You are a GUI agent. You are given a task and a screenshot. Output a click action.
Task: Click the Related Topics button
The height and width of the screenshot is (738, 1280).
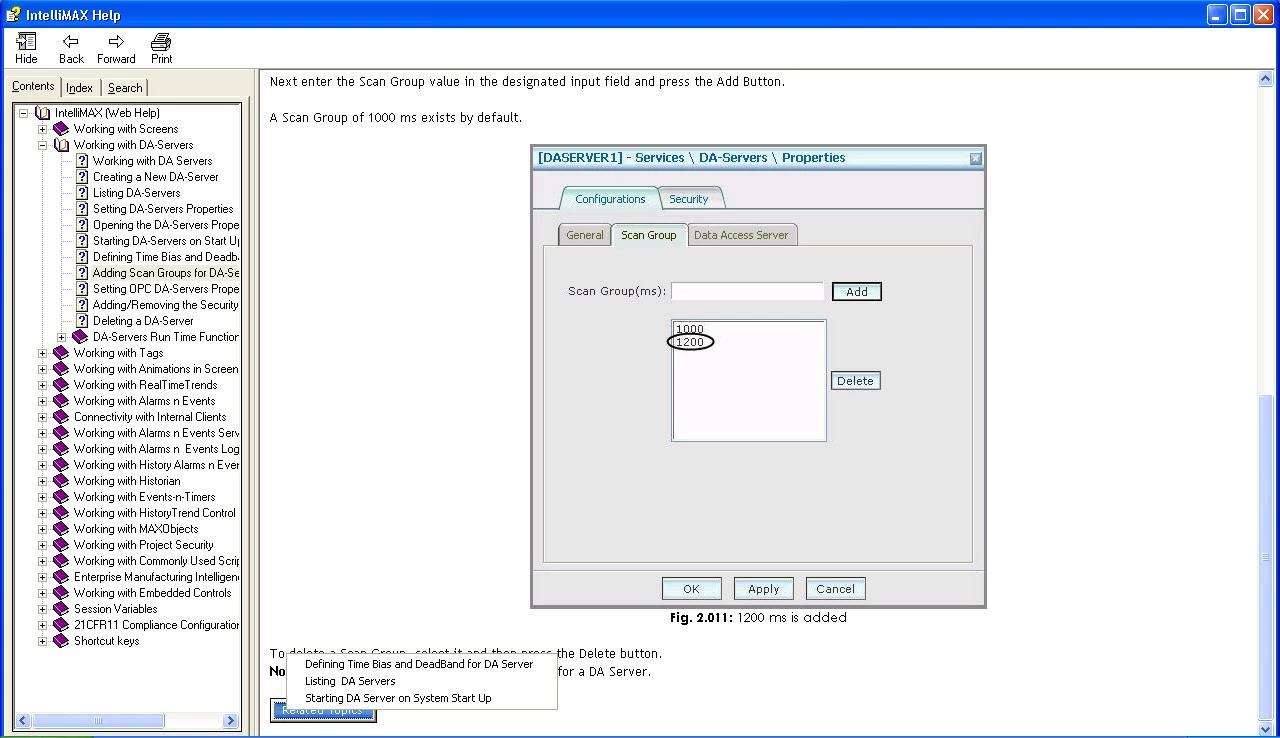(323, 711)
